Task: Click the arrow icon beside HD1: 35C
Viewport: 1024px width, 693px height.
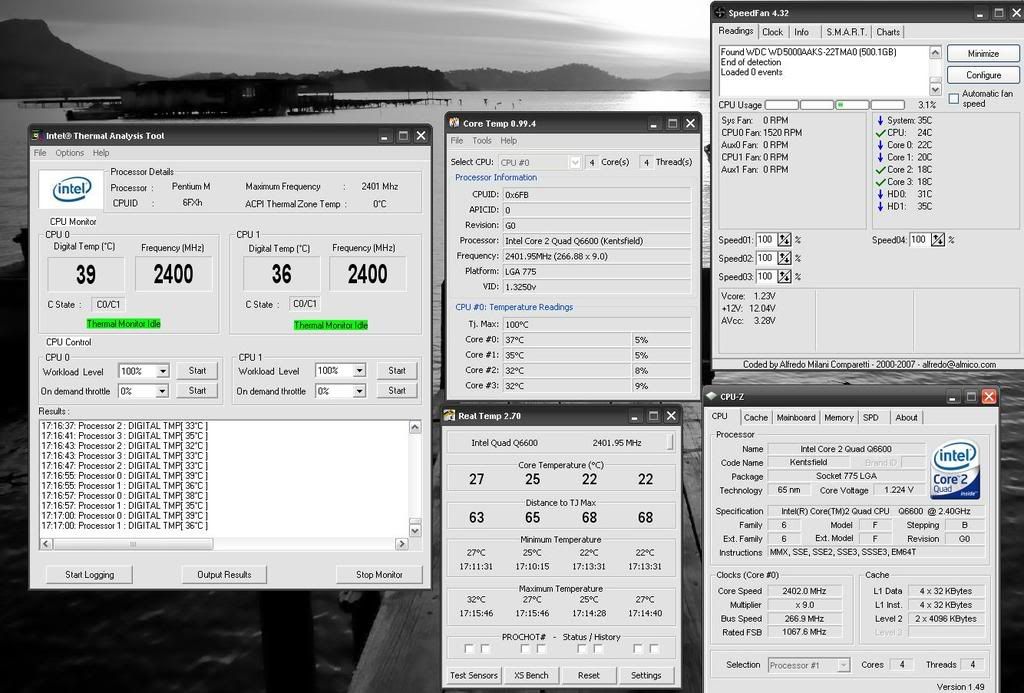Action: point(880,206)
